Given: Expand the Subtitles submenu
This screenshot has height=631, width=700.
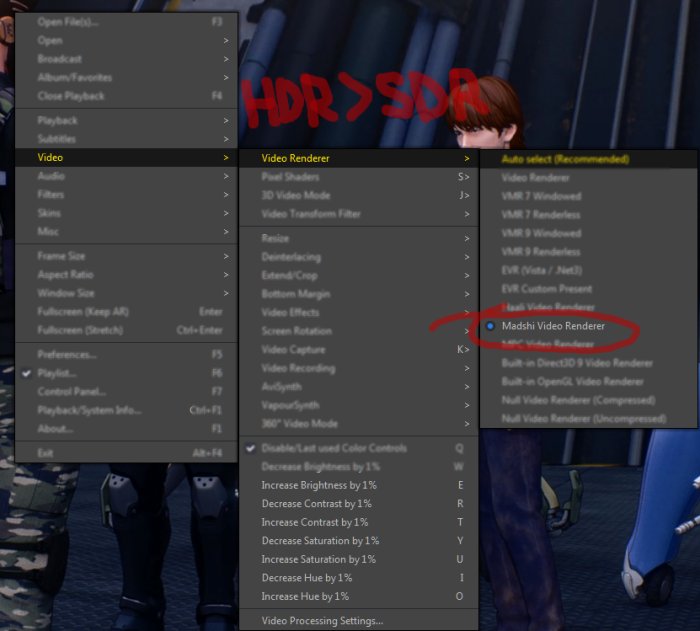Looking at the screenshot, I should coord(126,139).
